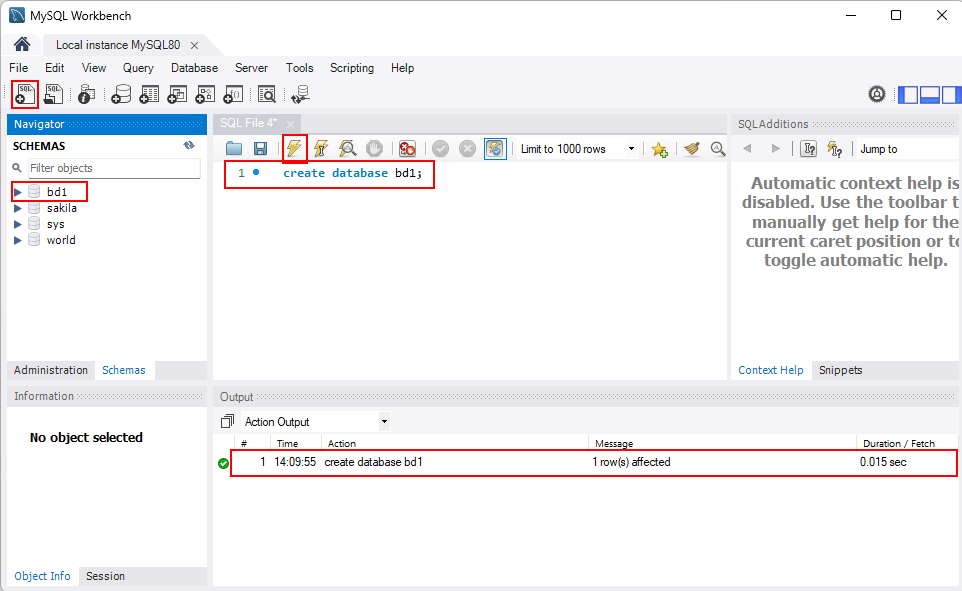The width and height of the screenshot is (962, 591).
Task: Open the Edit menu
Action: pos(55,68)
